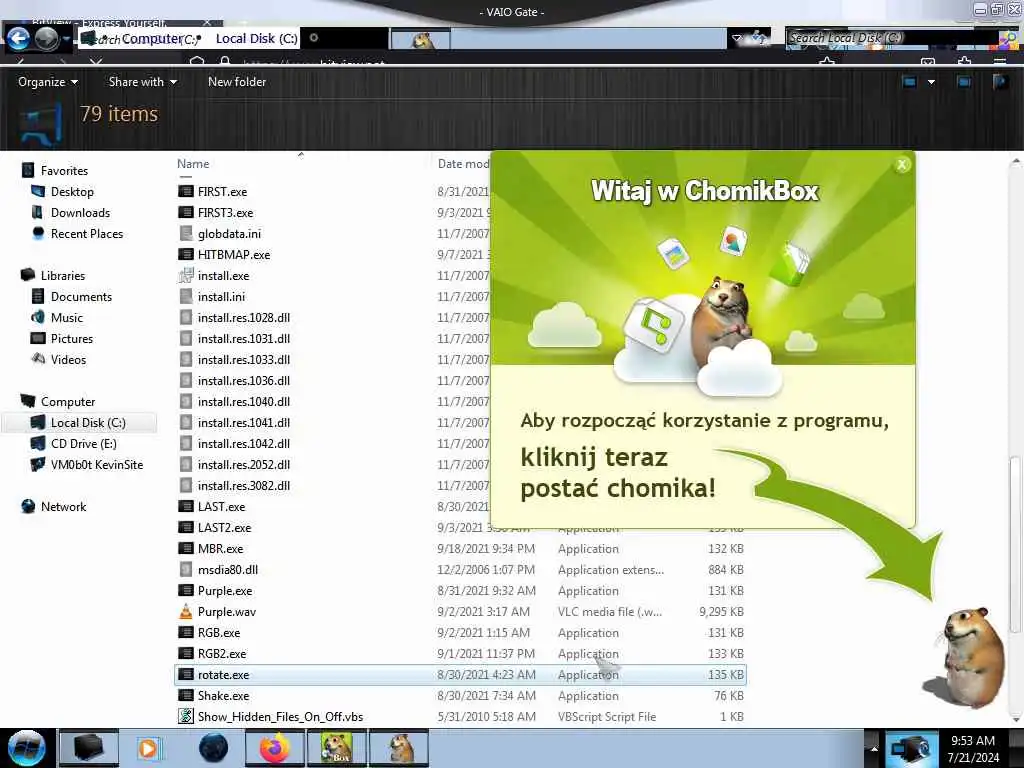The image size is (1024, 768).
Task: Click the Forward navigation arrow
Action: pyautogui.click(x=46, y=39)
